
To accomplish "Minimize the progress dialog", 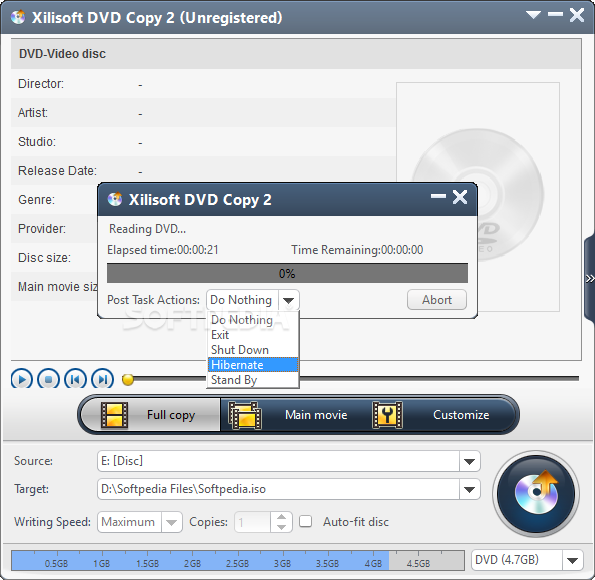I will (438, 197).
